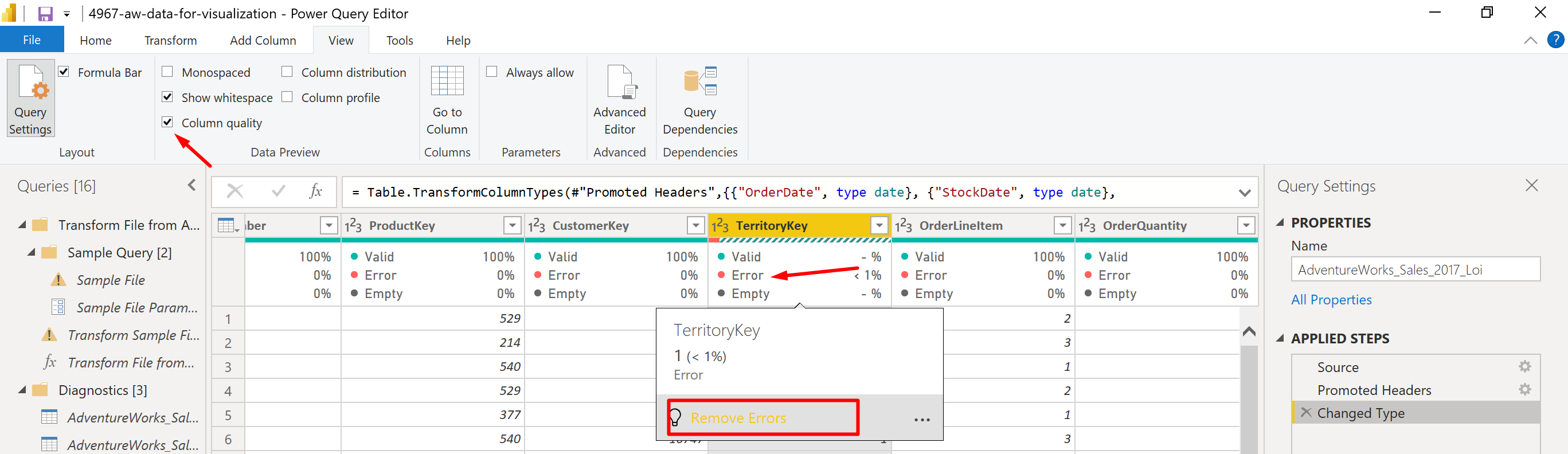Click ProductKey data type icon
The height and width of the screenshot is (454, 1568).
[353, 226]
